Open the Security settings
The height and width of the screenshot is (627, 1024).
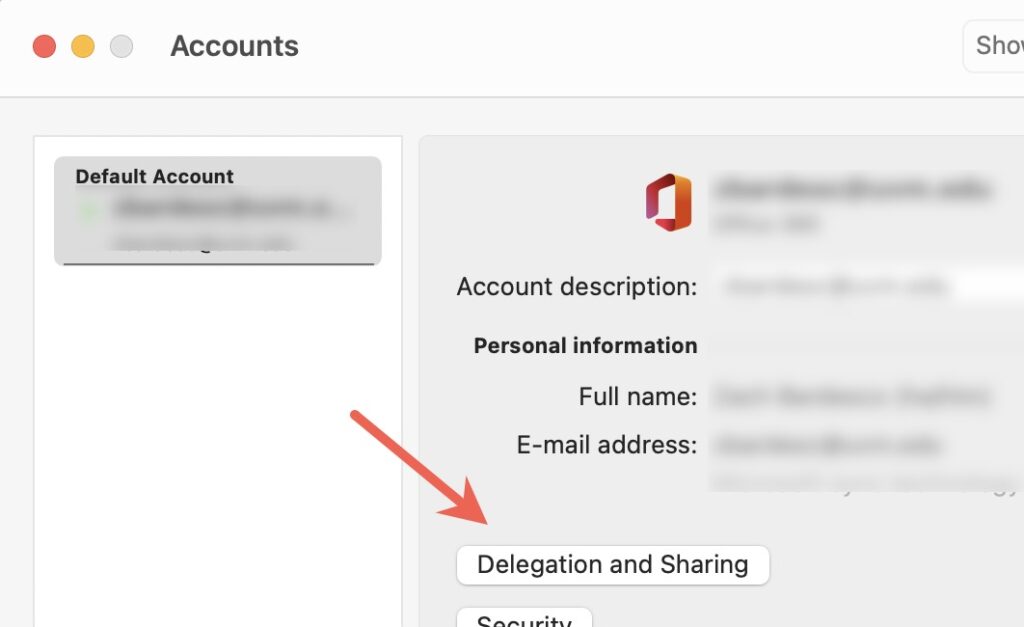pyautogui.click(x=524, y=620)
